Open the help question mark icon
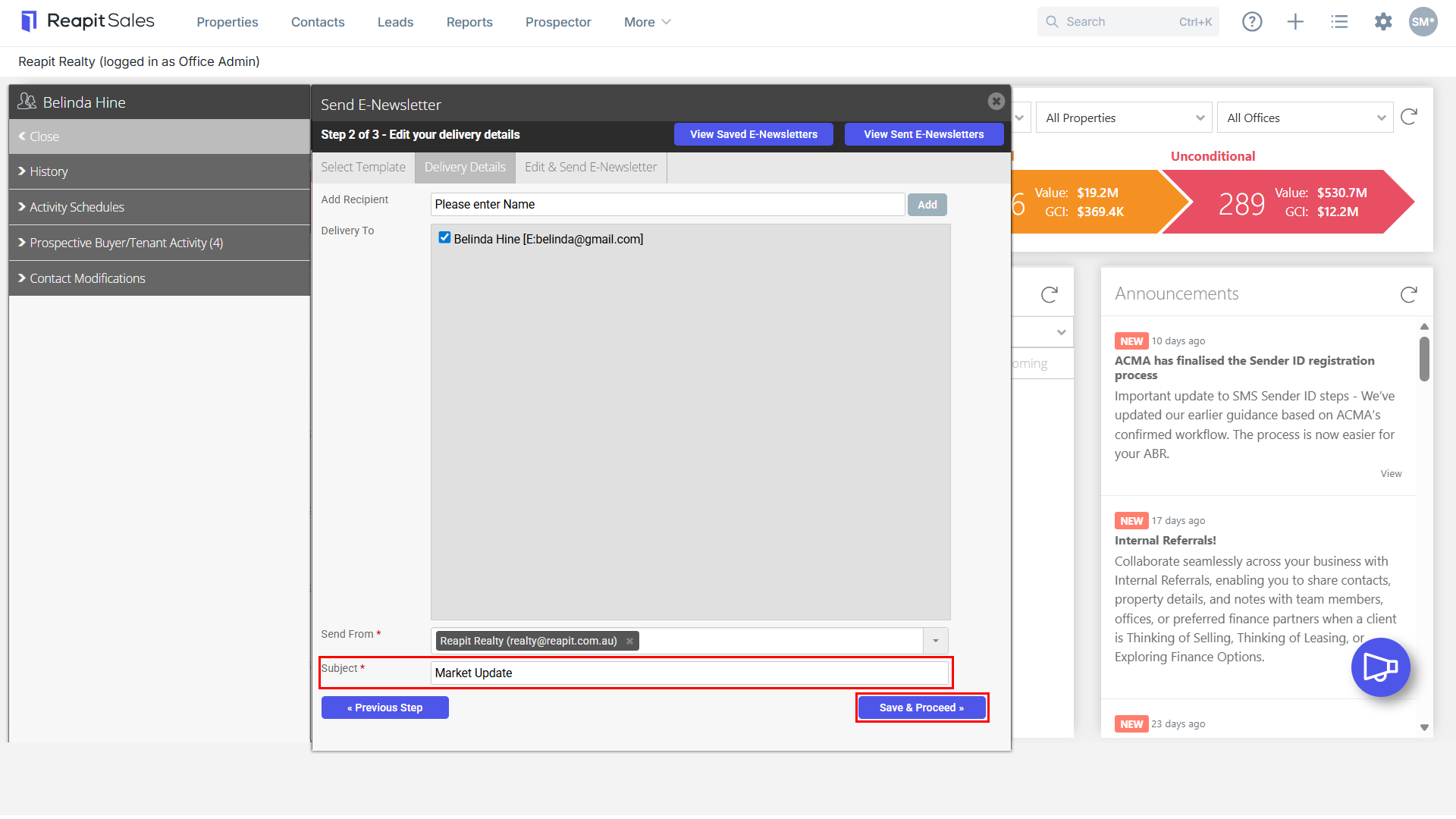 coord(1252,22)
